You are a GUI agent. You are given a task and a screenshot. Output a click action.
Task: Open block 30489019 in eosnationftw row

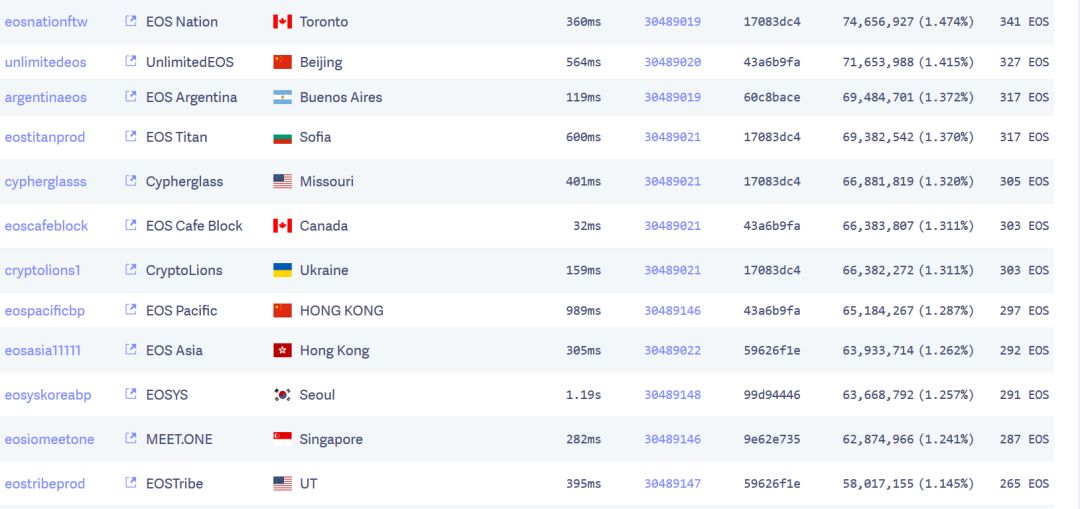[672, 22]
